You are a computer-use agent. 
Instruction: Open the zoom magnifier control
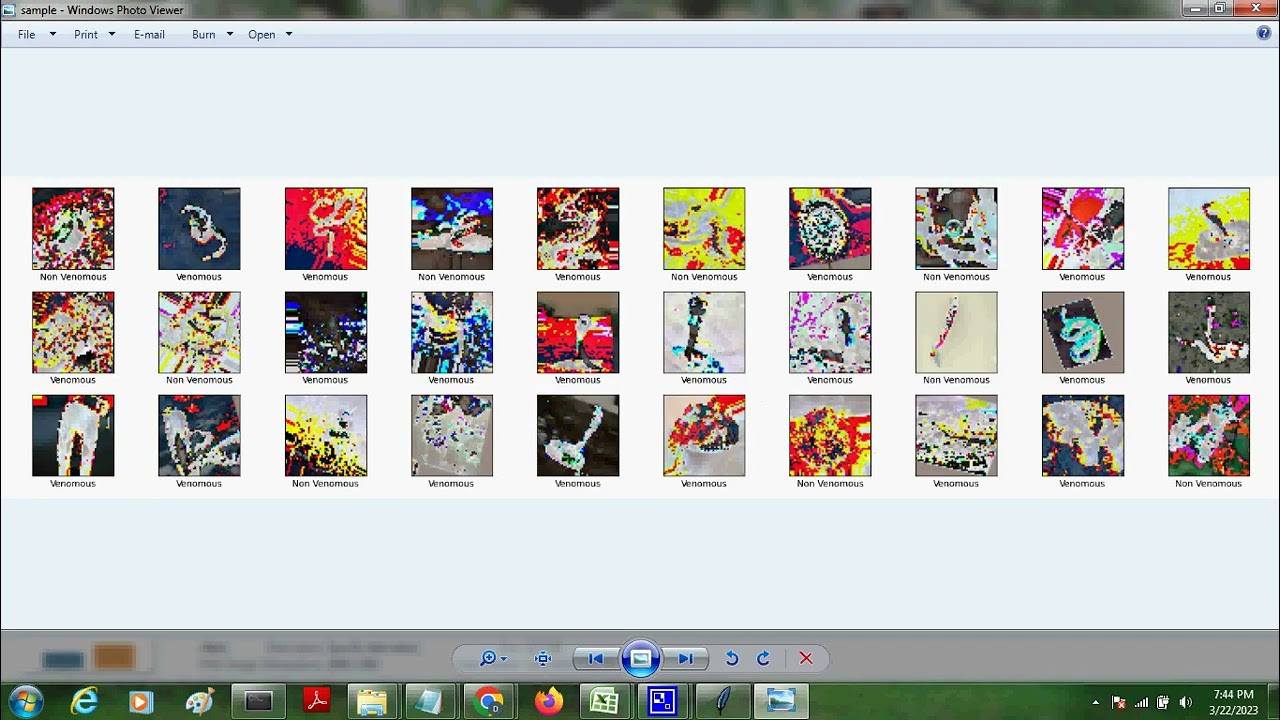click(x=493, y=658)
